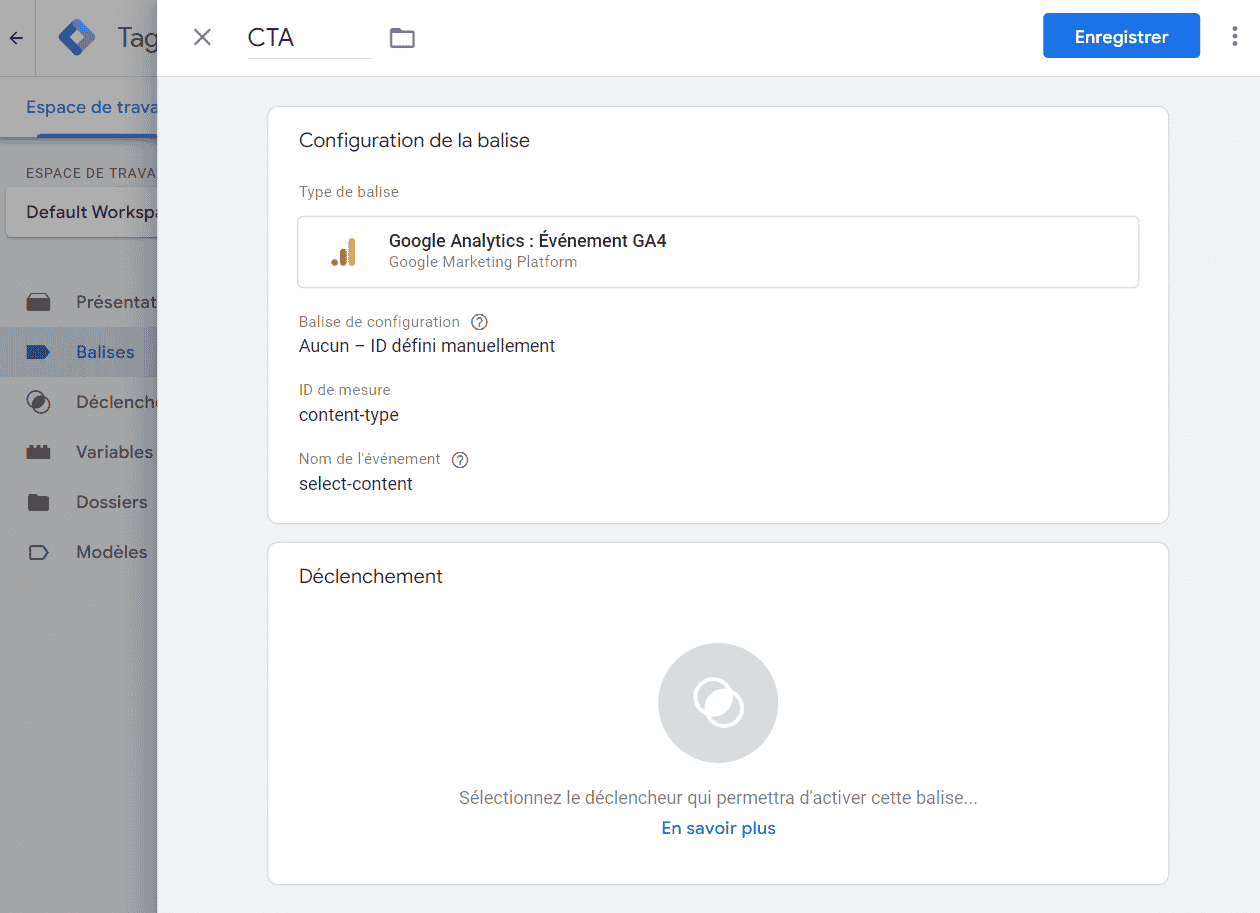Click the Google Tag Manager logo
This screenshot has width=1260, height=913.
pos(77,38)
